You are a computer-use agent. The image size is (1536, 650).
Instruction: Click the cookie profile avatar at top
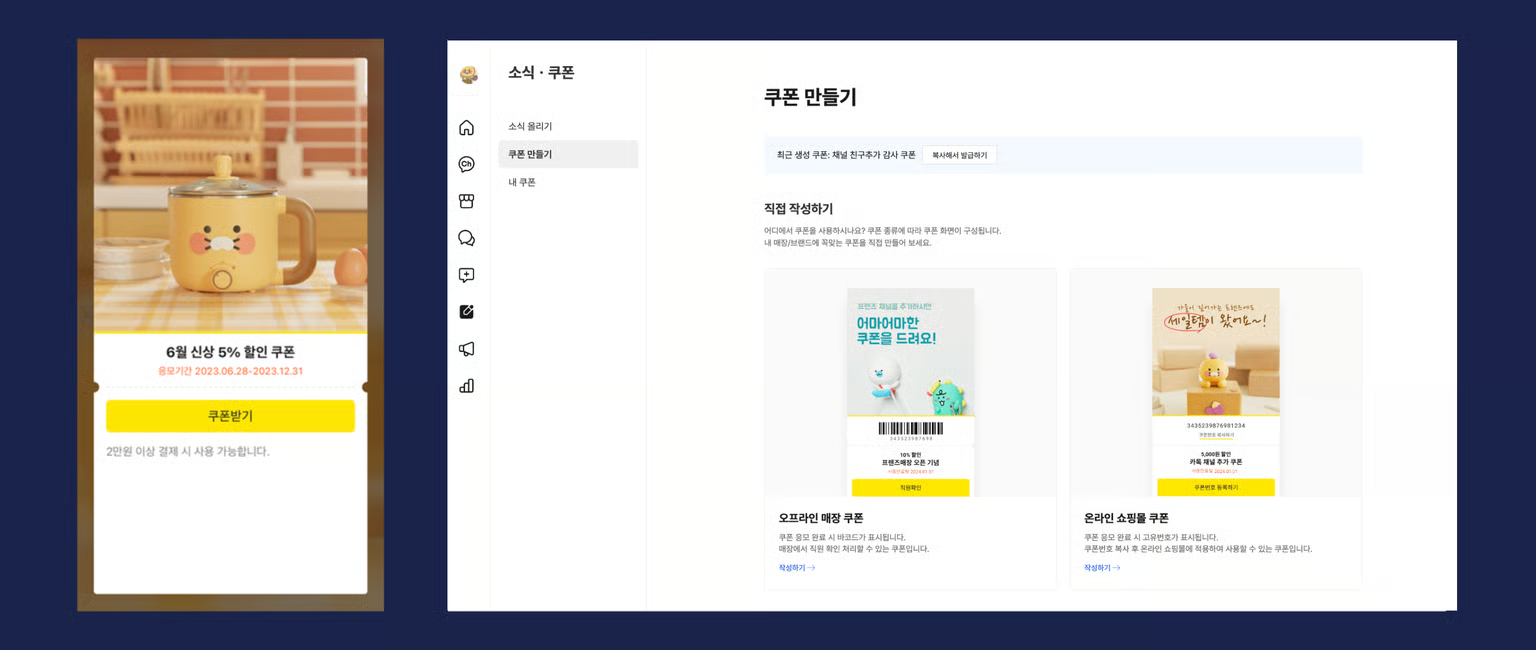pyautogui.click(x=468, y=74)
